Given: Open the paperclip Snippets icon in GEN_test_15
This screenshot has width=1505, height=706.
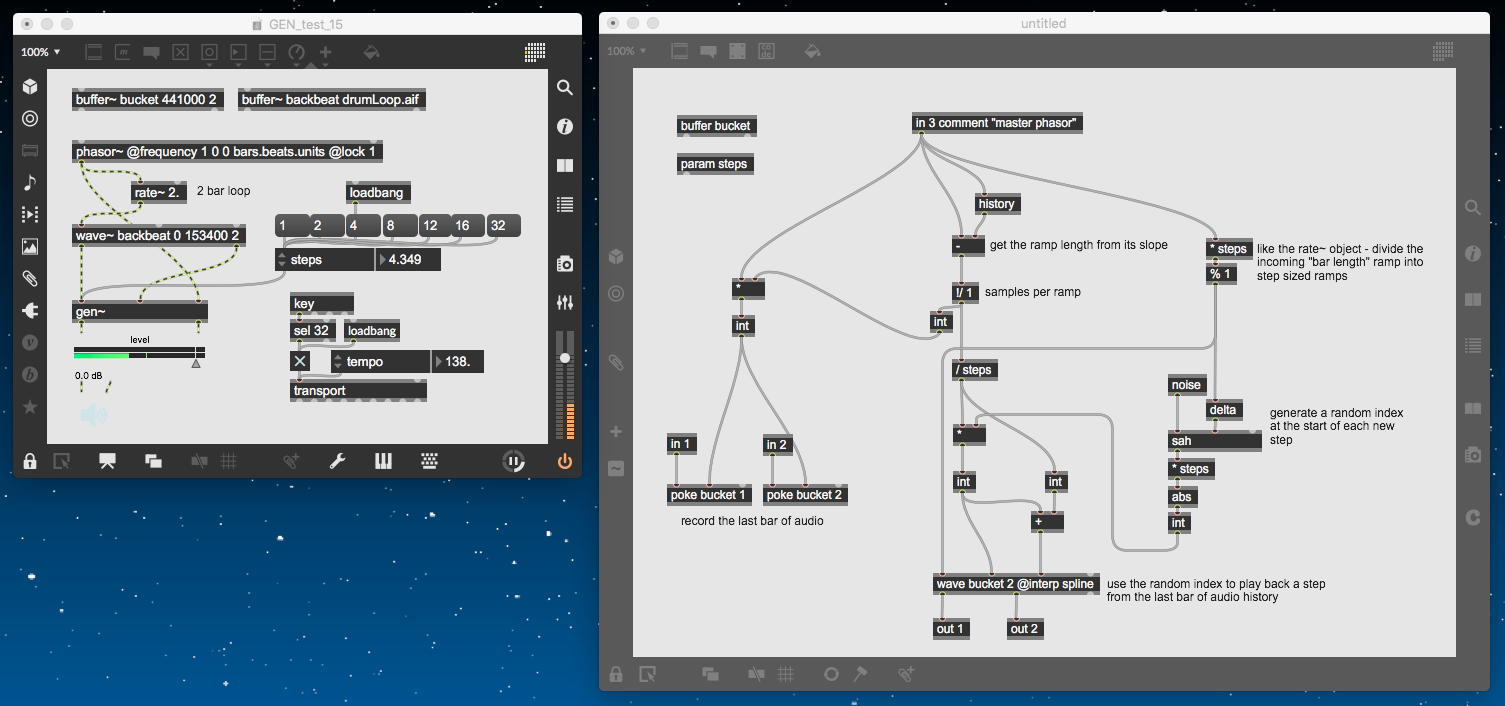Looking at the screenshot, I should (x=30, y=278).
